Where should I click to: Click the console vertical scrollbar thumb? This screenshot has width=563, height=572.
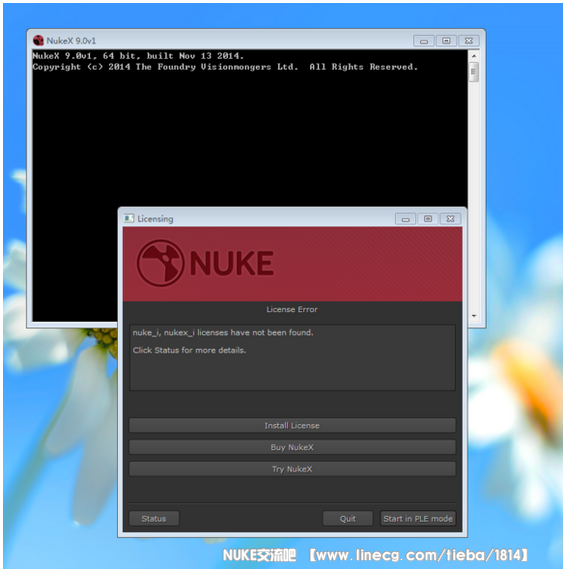pyautogui.click(x=474, y=72)
